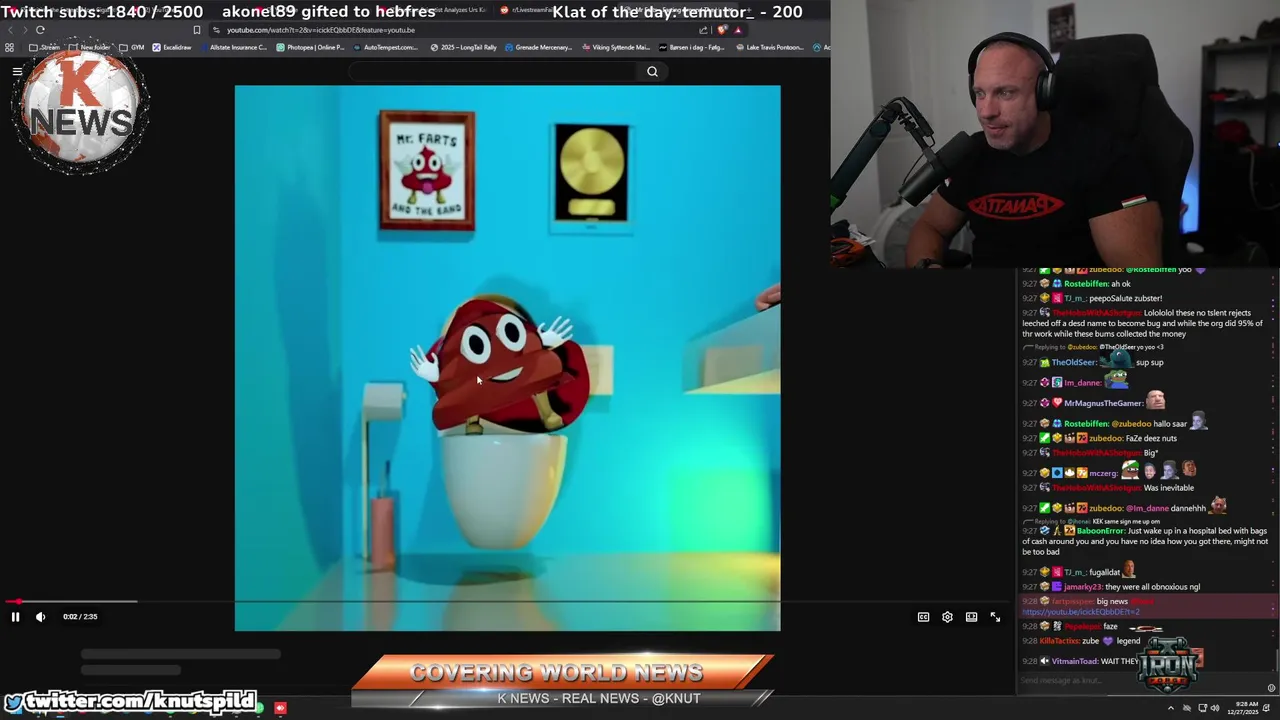Open the browser apps grid icon
This screenshot has width=1280, height=720.
(x=10, y=47)
